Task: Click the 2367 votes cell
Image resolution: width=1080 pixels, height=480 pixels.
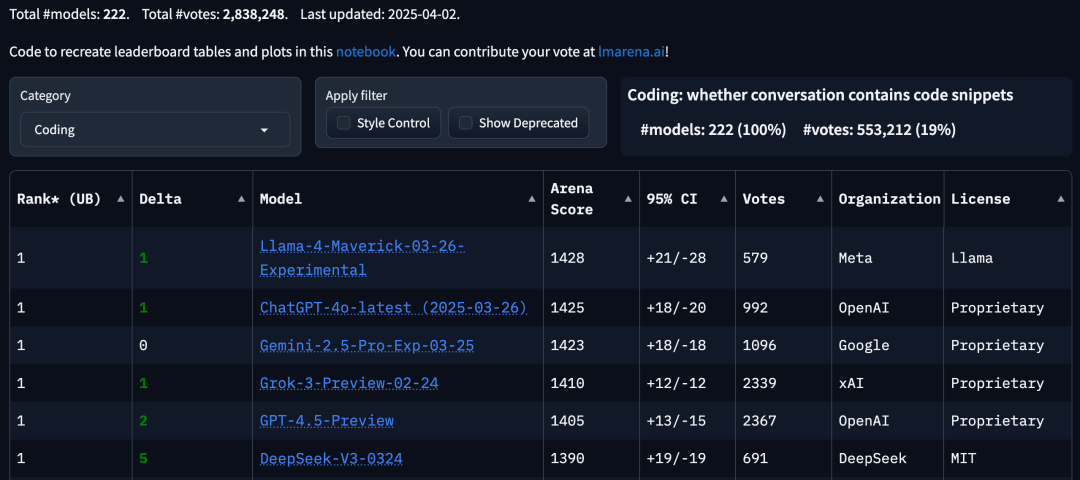Action: 783,421
